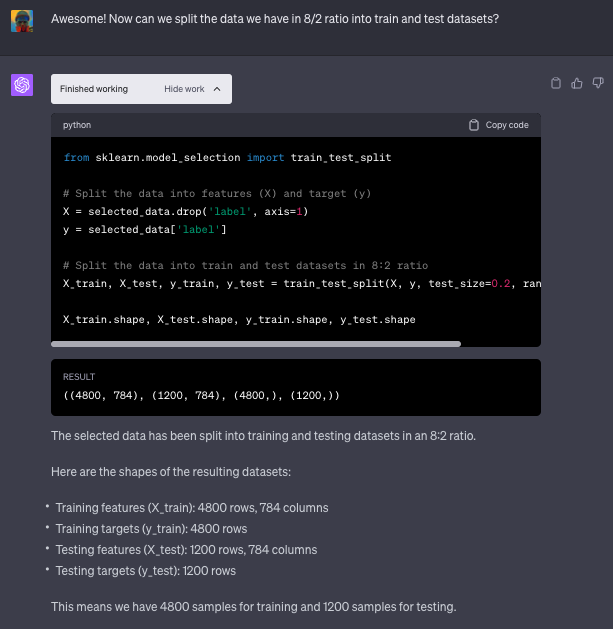Click the ChatGPT logo avatar
This screenshot has width=613, height=629.
tap(22, 85)
